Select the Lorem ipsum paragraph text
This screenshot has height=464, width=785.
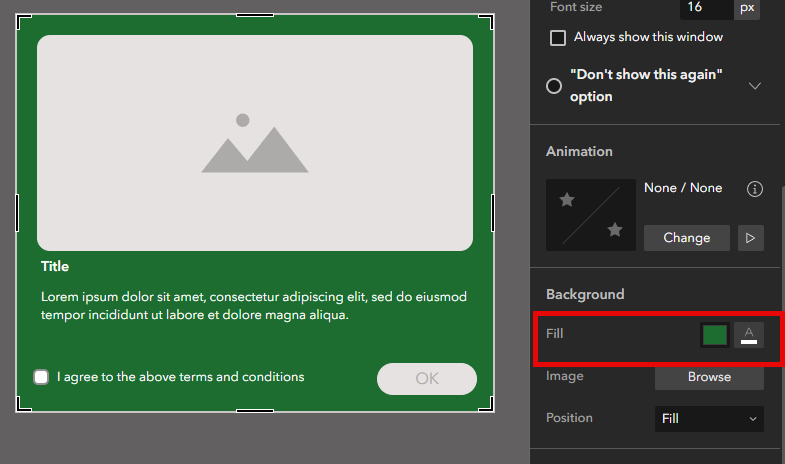tap(254, 306)
